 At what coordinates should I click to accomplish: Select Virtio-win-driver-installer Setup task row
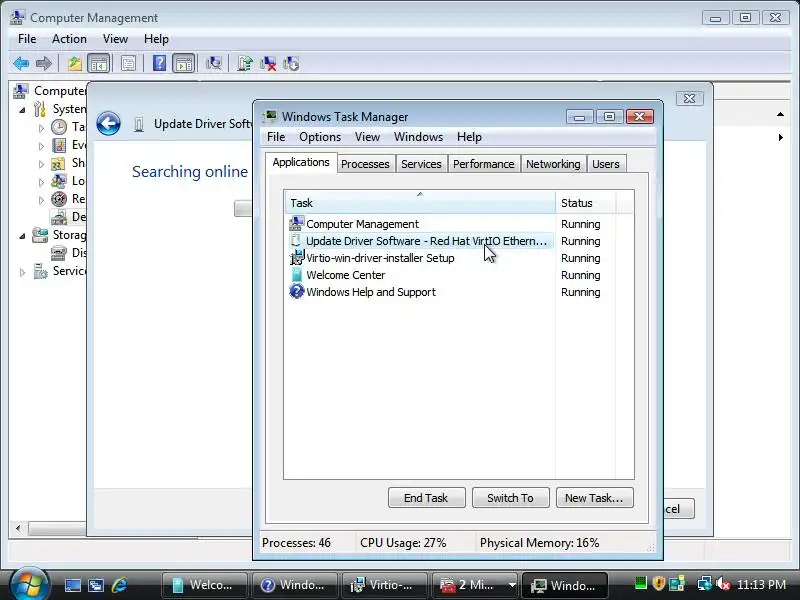(419, 258)
